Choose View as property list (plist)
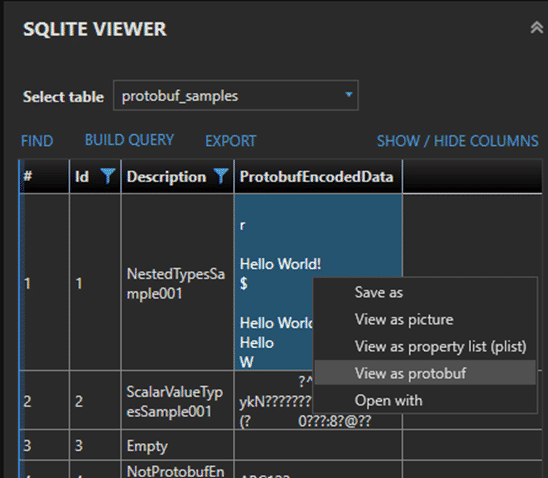The image size is (548, 478). (425, 347)
